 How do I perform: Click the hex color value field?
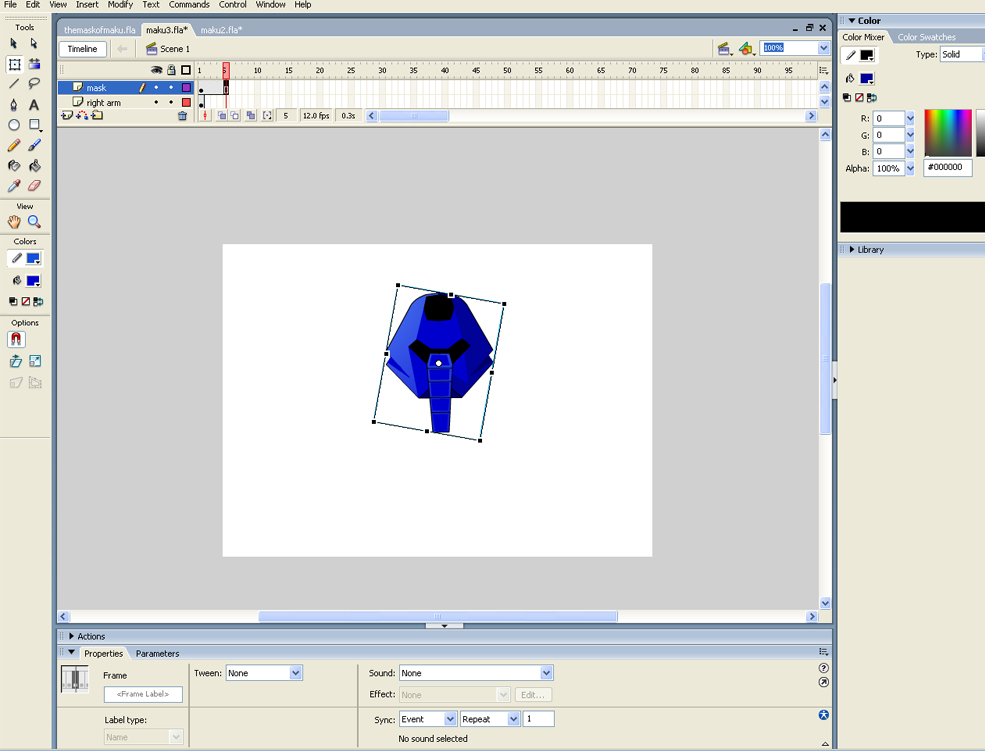946,168
